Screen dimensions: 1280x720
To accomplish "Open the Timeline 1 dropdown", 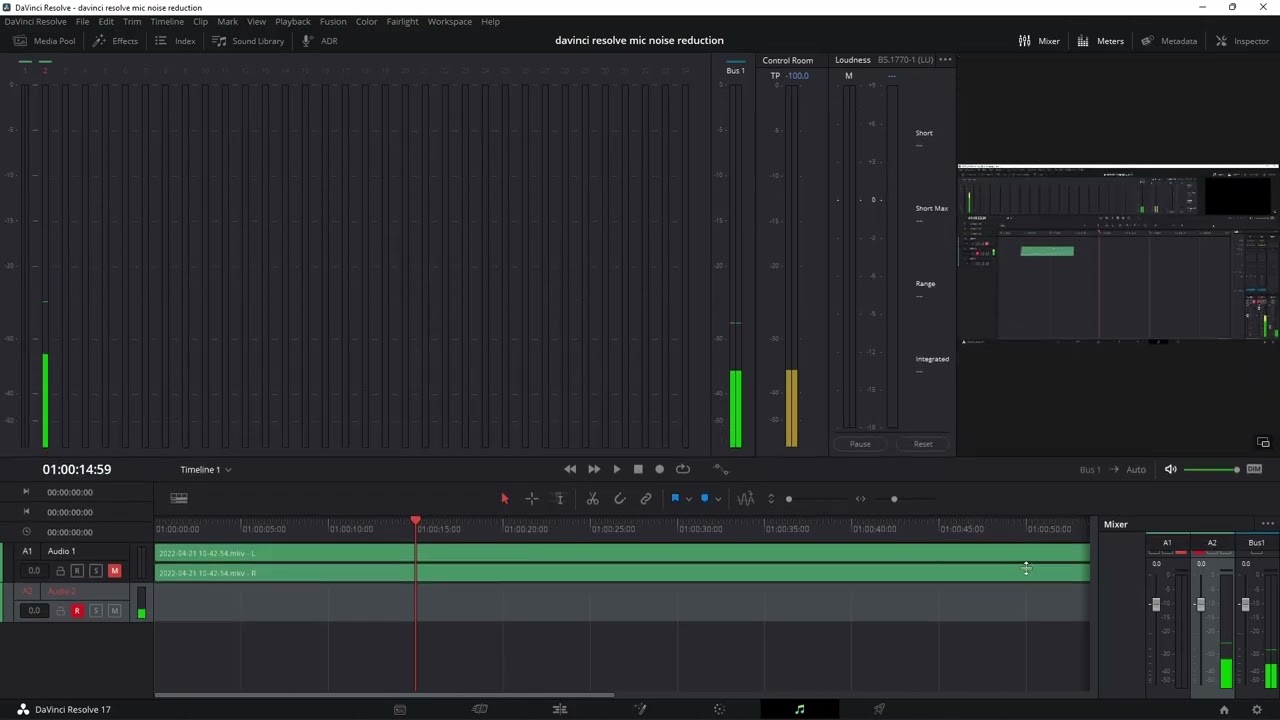I will 205,469.
